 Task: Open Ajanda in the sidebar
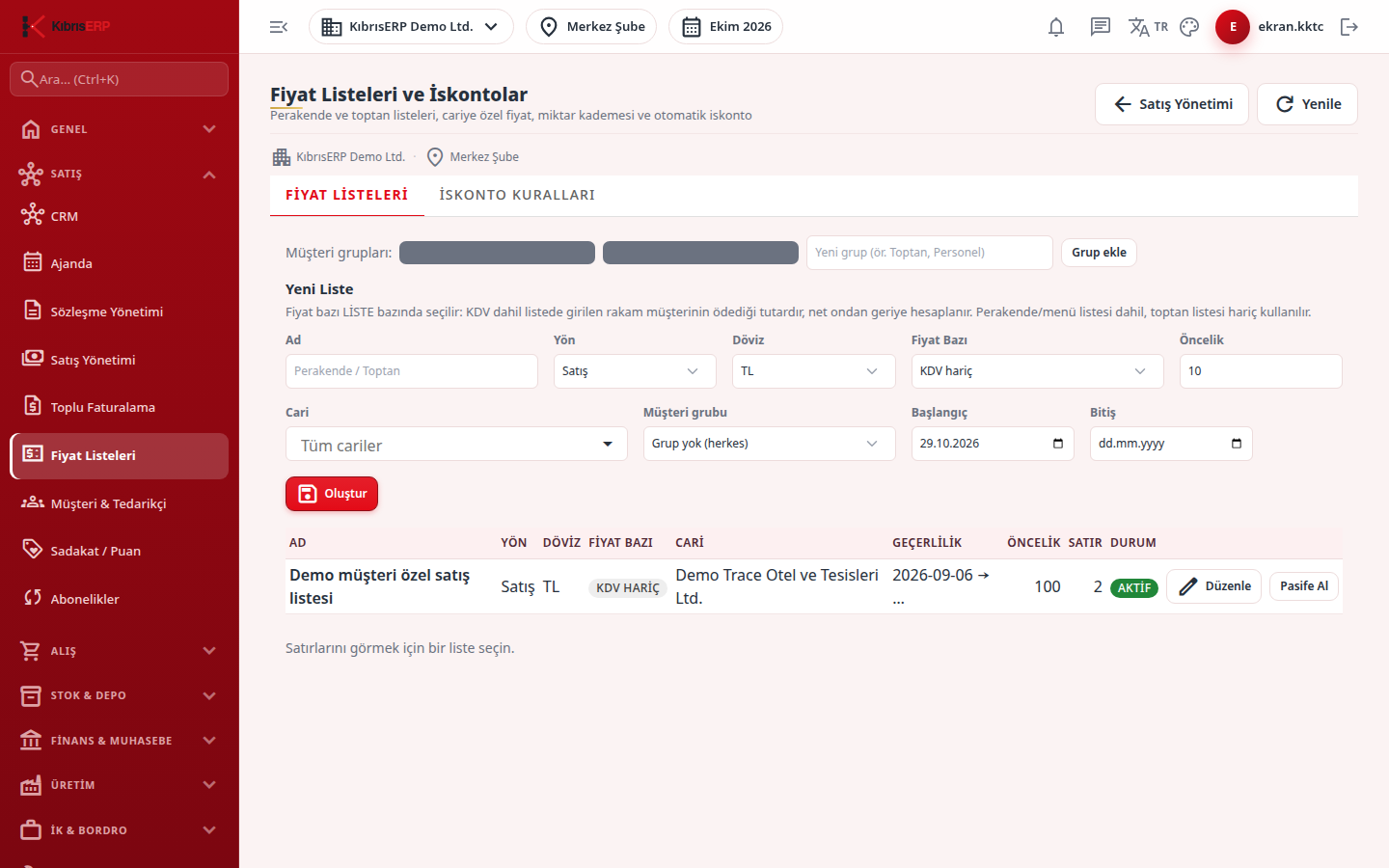point(120,263)
